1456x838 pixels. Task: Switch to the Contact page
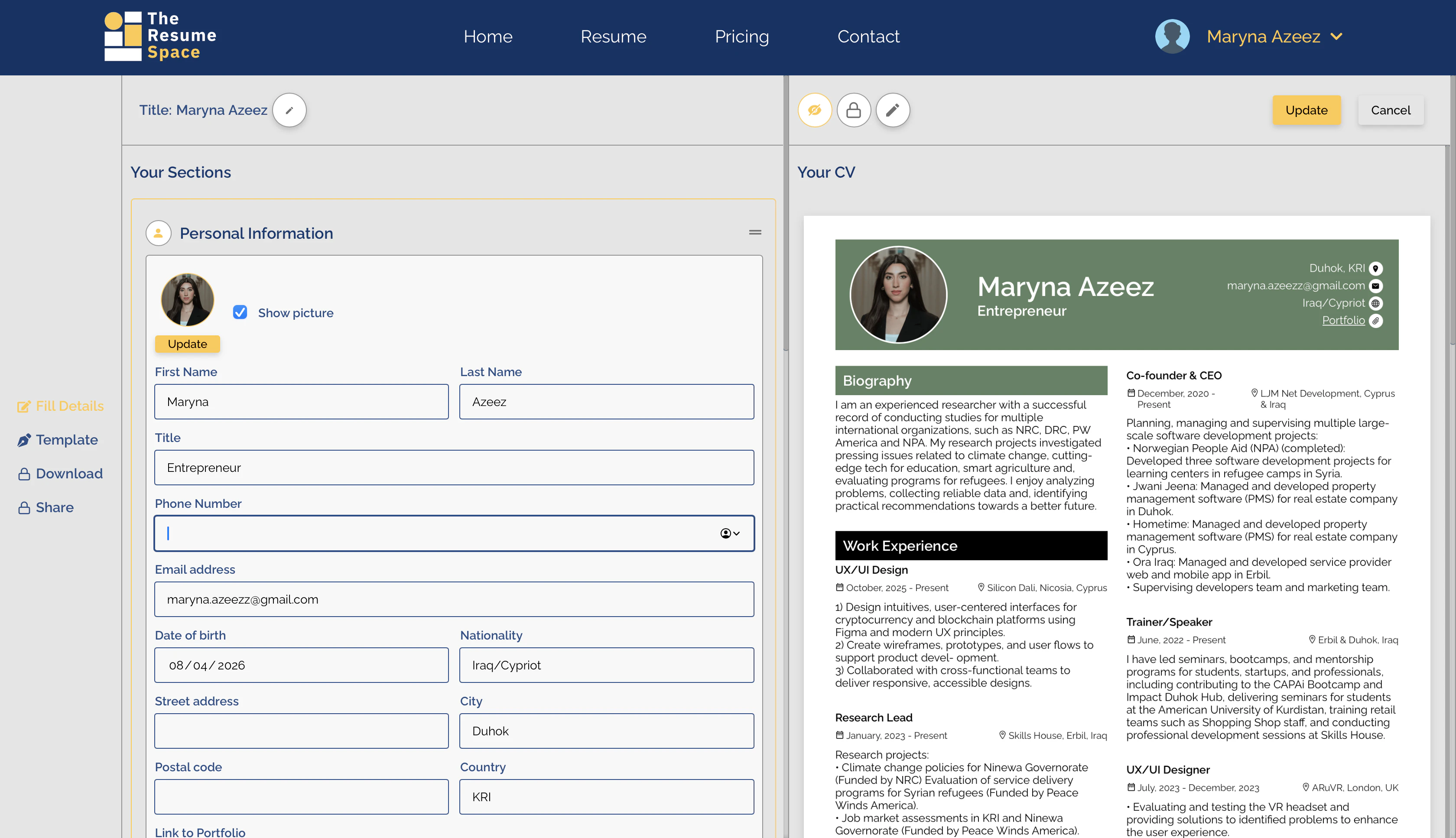(x=868, y=36)
